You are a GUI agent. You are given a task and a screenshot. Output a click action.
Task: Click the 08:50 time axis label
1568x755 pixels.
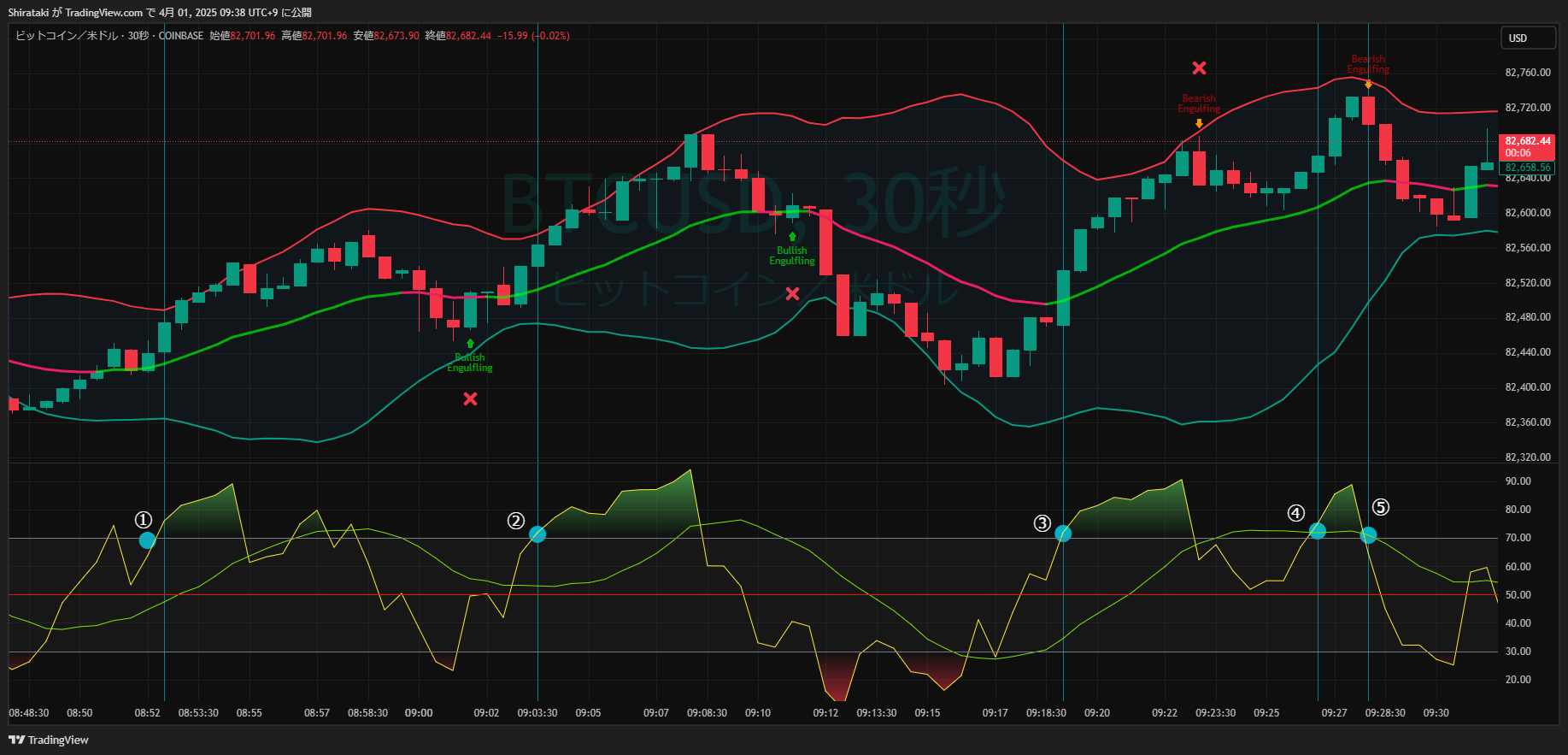click(x=79, y=713)
